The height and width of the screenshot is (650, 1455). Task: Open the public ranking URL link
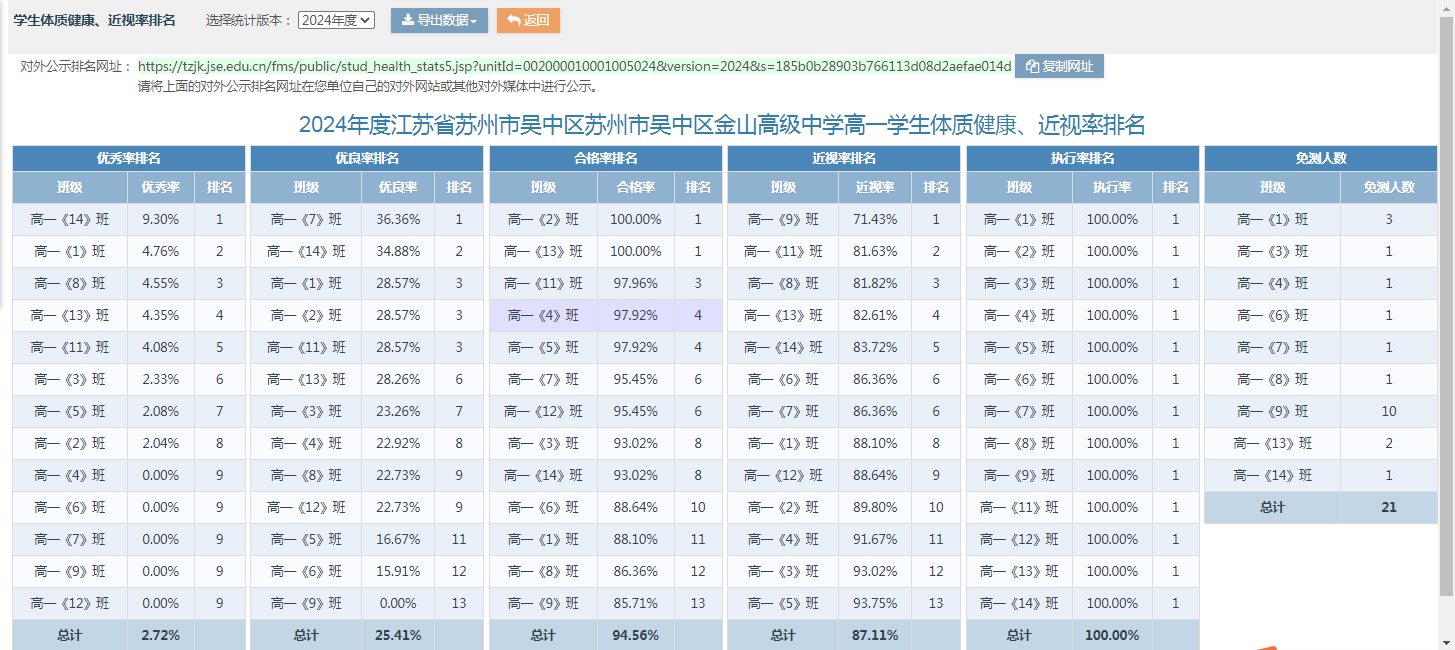pyautogui.click(x=574, y=67)
